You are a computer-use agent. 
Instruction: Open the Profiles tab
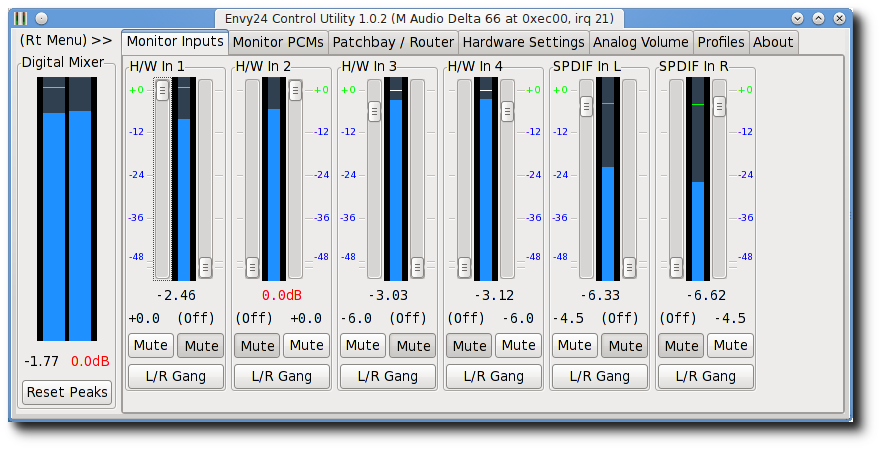click(721, 42)
